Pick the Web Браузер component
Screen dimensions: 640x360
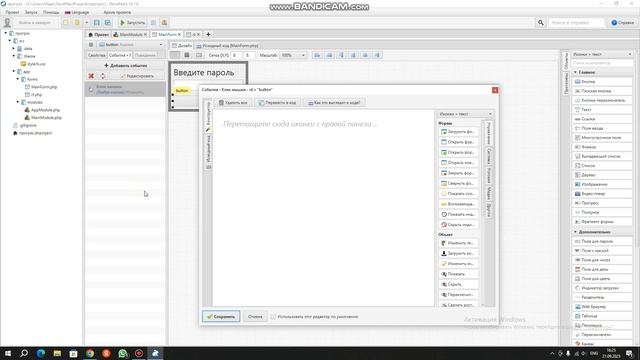click(602, 307)
